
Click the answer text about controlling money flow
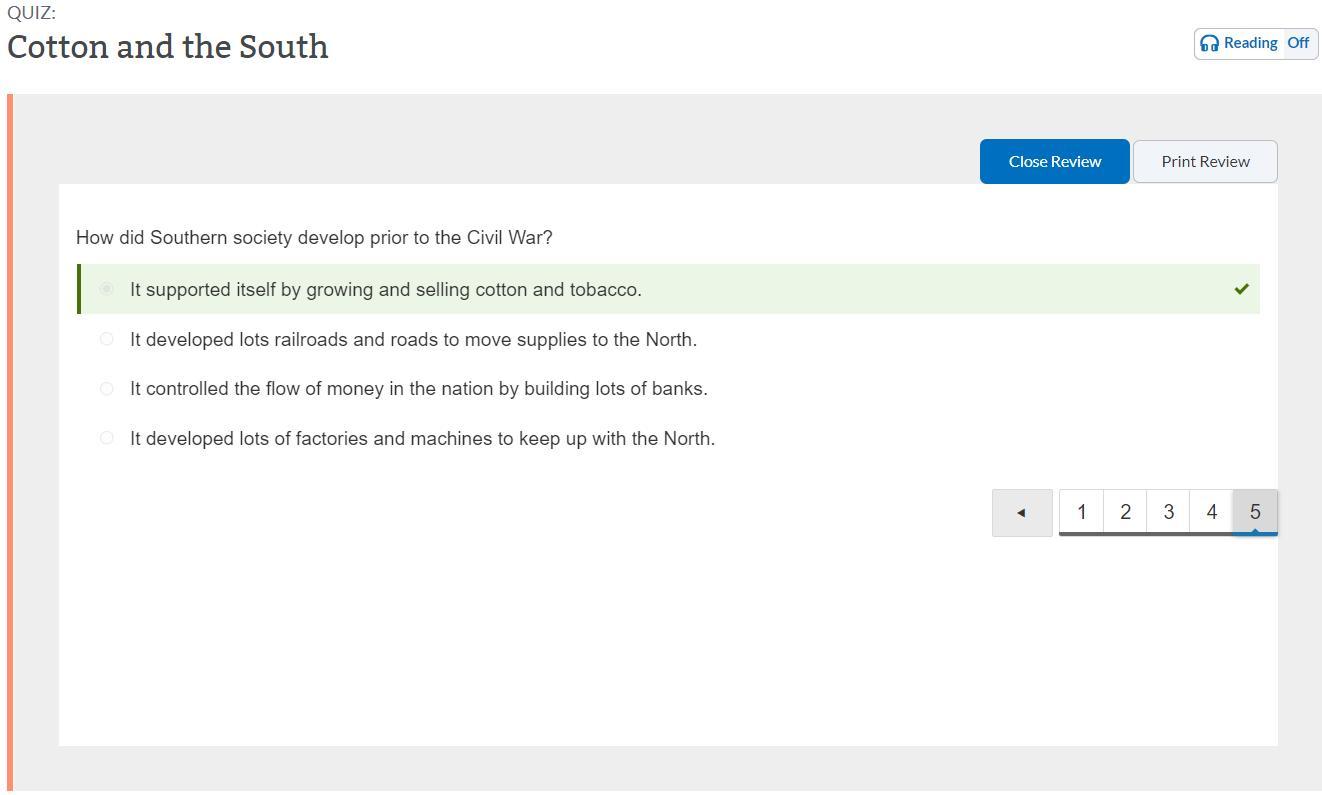pyautogui.click(x=418, y=389)
